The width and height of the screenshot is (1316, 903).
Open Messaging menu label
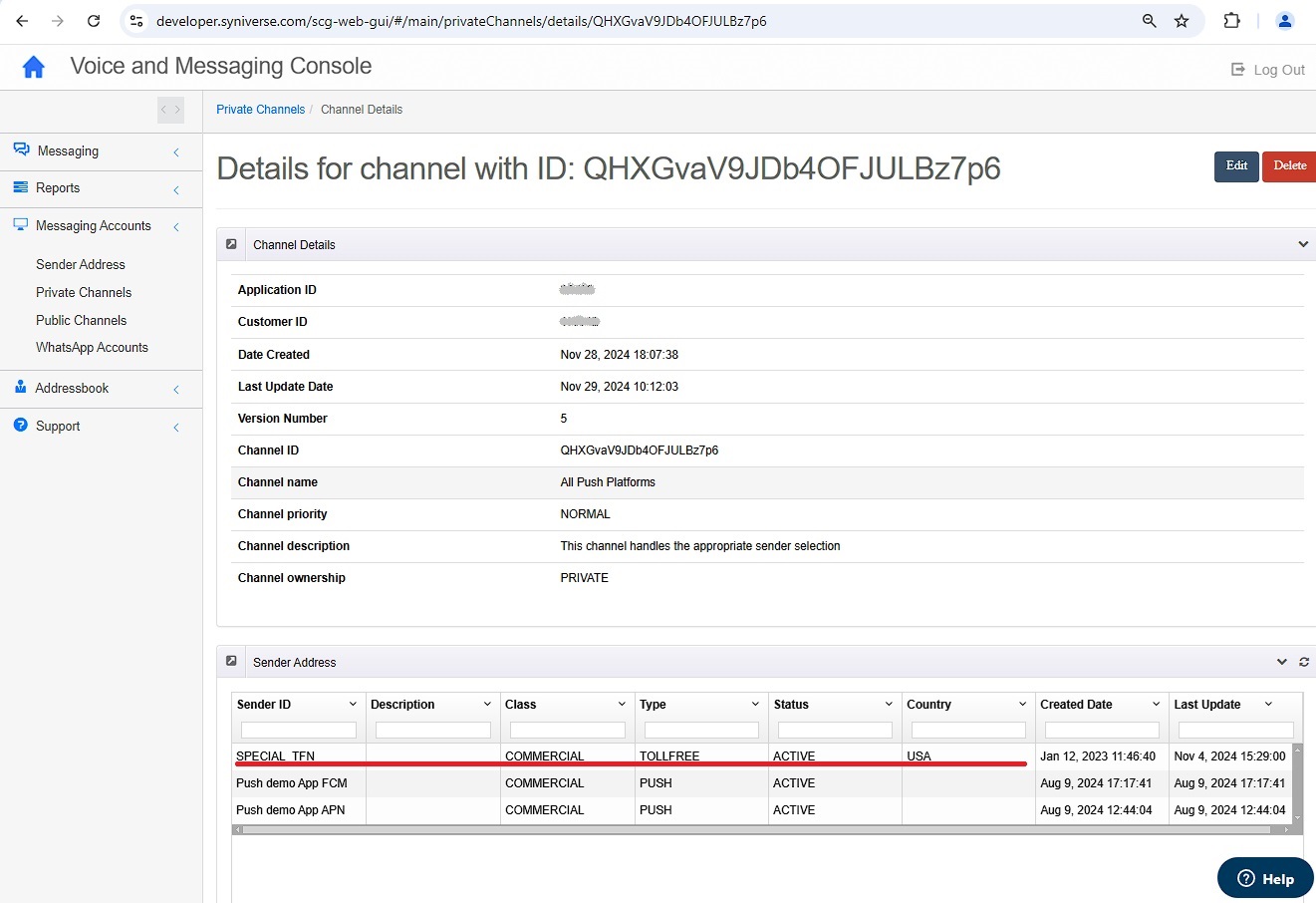click(x=68, y=150)
